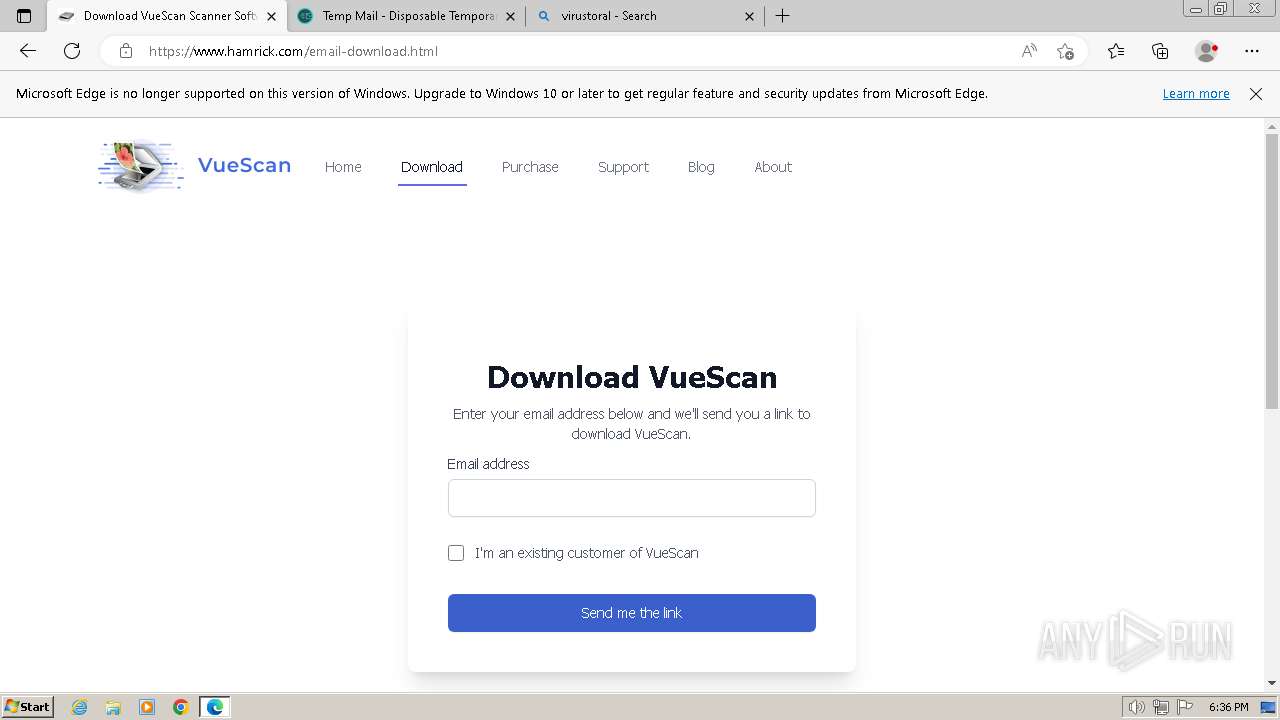Viewport: 1280px width, 720px height.
Task: Open the Collections panel
Action: click(1160, 51)
